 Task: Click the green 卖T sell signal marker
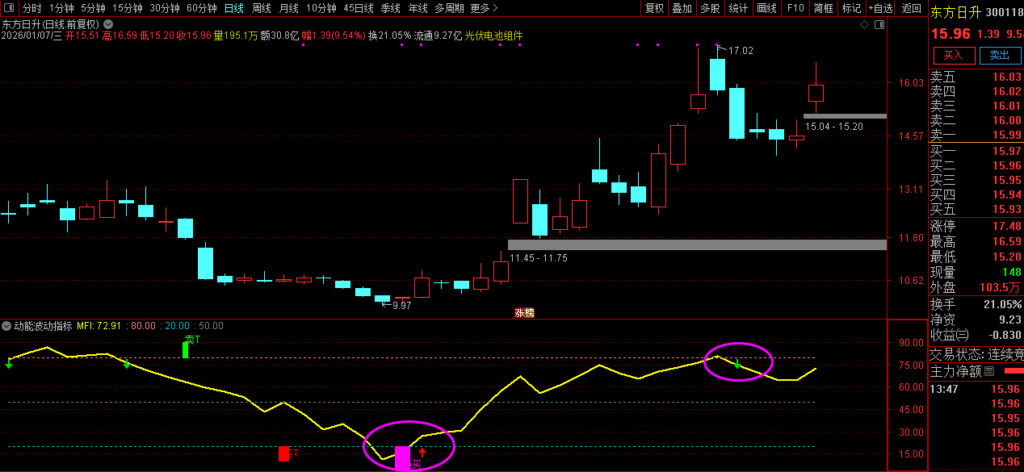186,347
